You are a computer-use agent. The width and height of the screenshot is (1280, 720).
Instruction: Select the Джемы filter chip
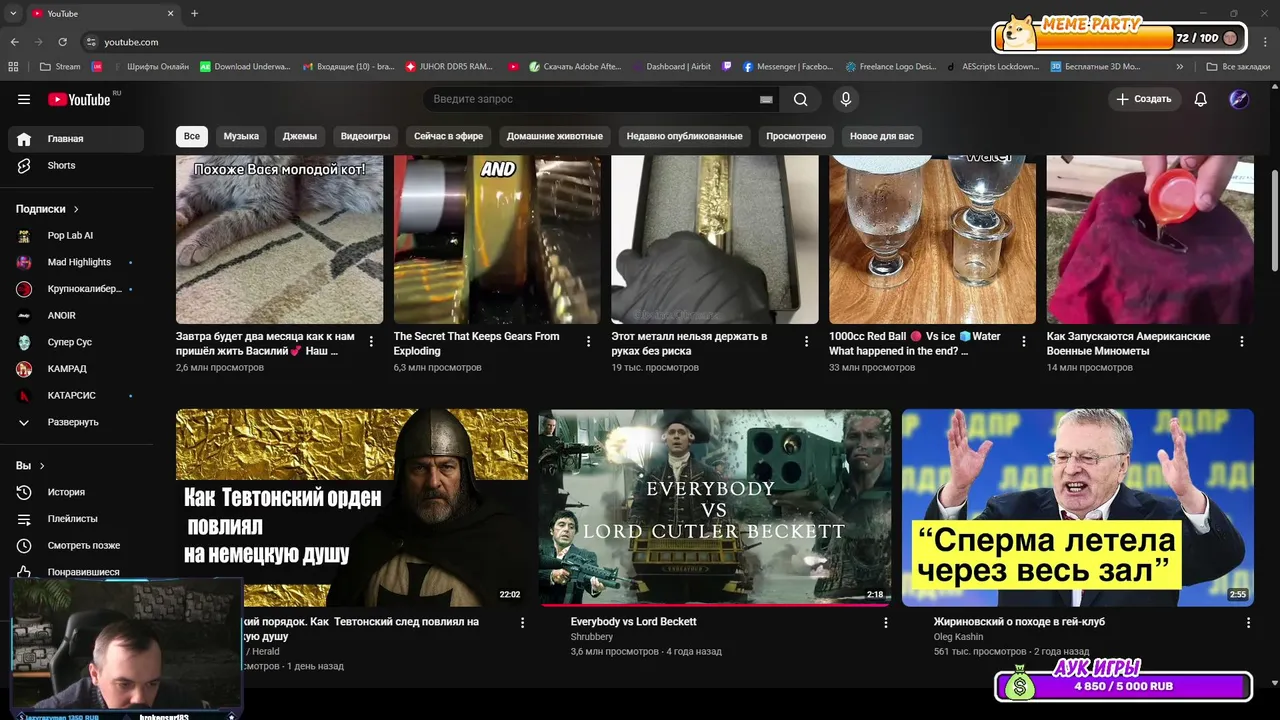[300, 136]
